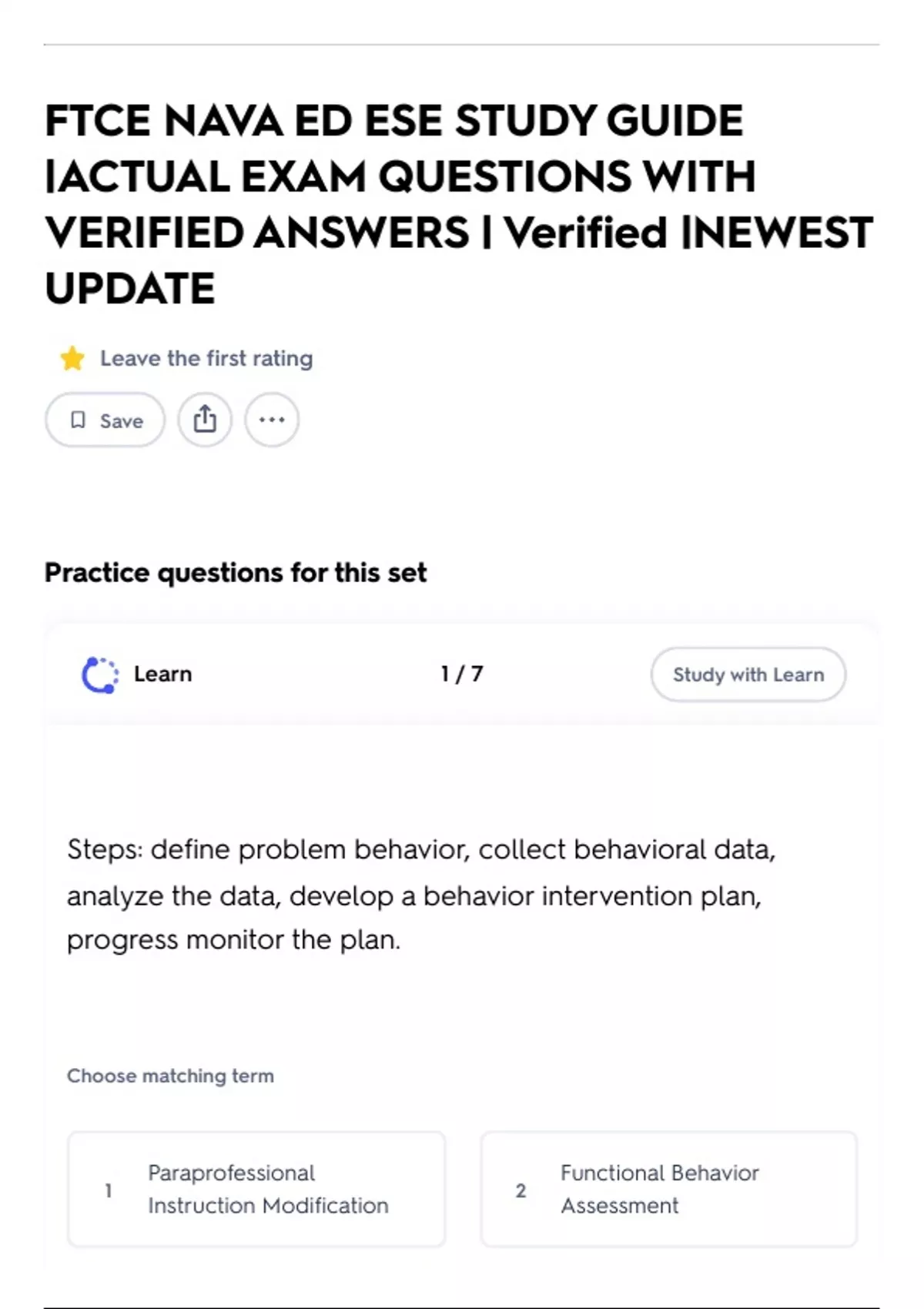The image size is (924, 1309).
Task: Choose 'Functional Behavior Assessment' answer
Action: [659, 1189]
